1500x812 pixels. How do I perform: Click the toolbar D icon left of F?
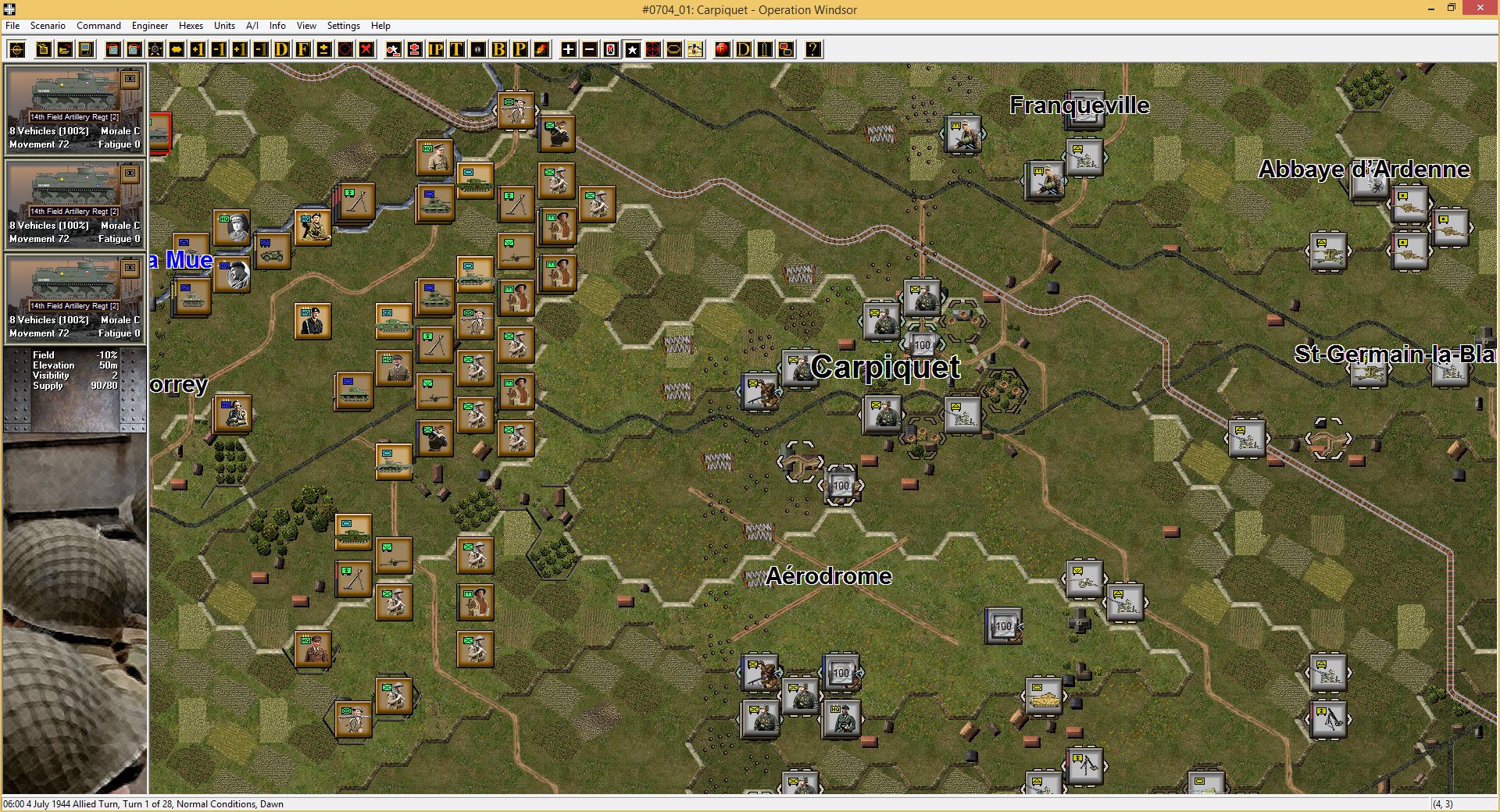click(282, 50)
